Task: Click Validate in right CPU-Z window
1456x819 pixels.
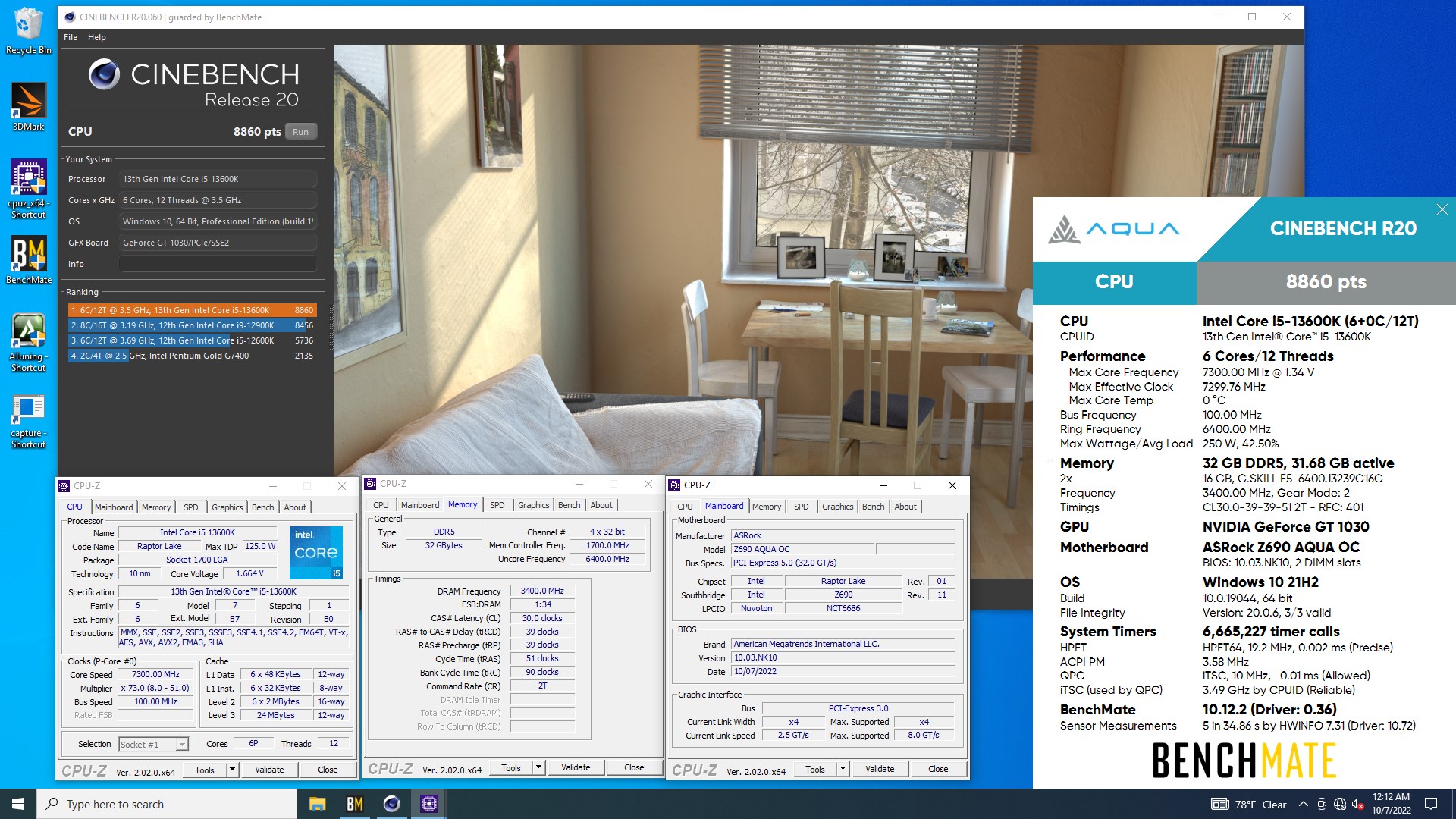Action: (880, 769)
